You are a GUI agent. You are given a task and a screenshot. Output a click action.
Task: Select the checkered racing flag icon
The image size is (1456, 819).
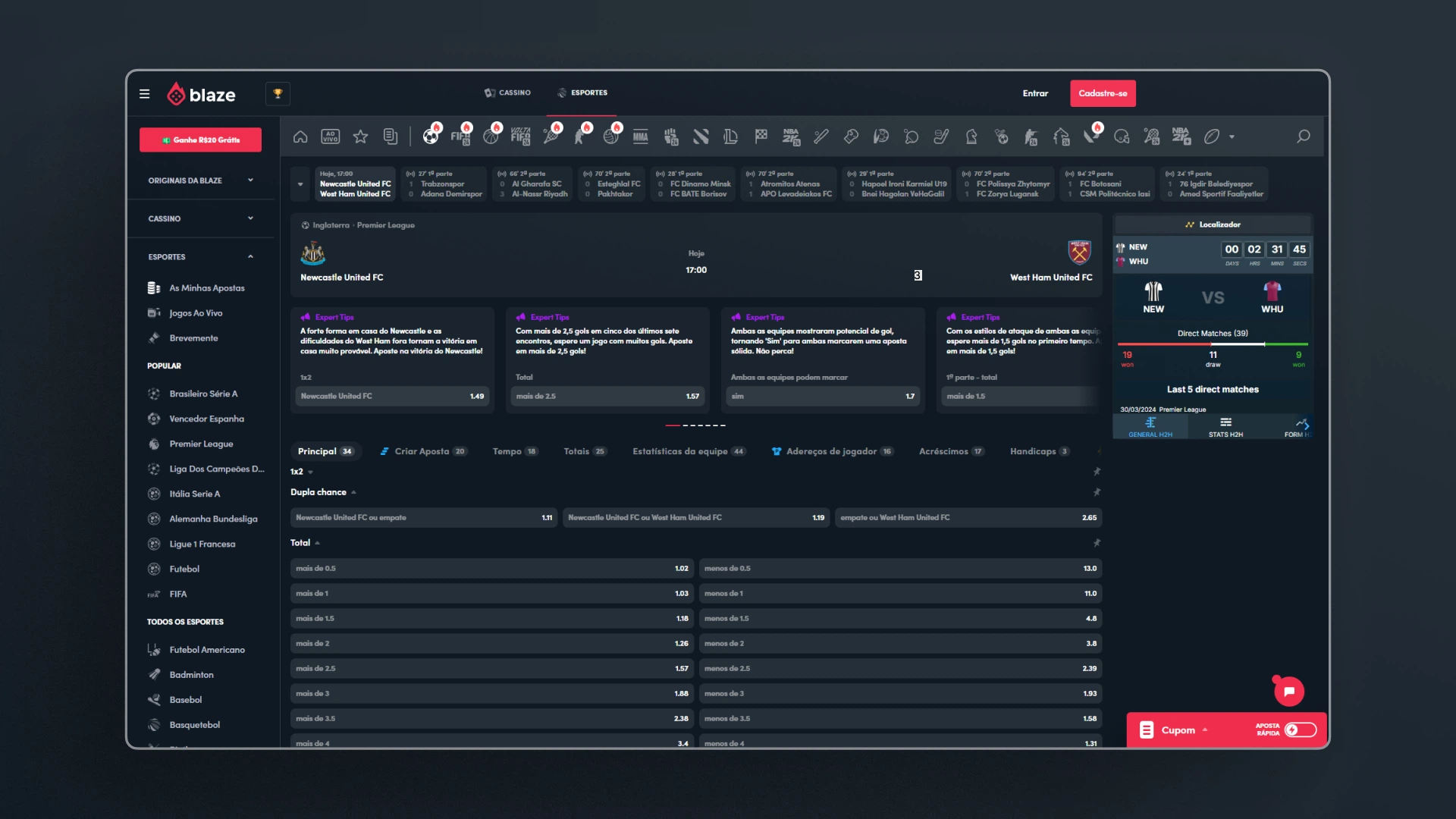point(761,136)
